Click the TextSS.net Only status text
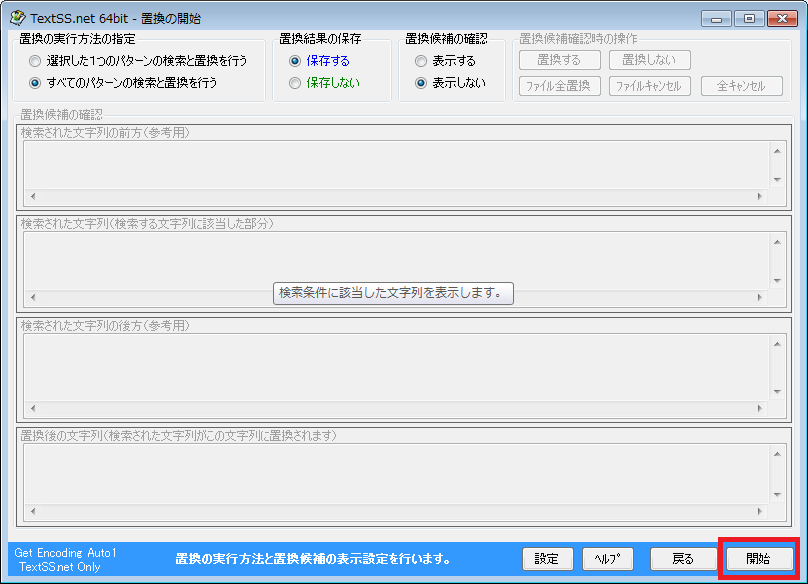Screen dimensions: 808x584 (60, 566)
